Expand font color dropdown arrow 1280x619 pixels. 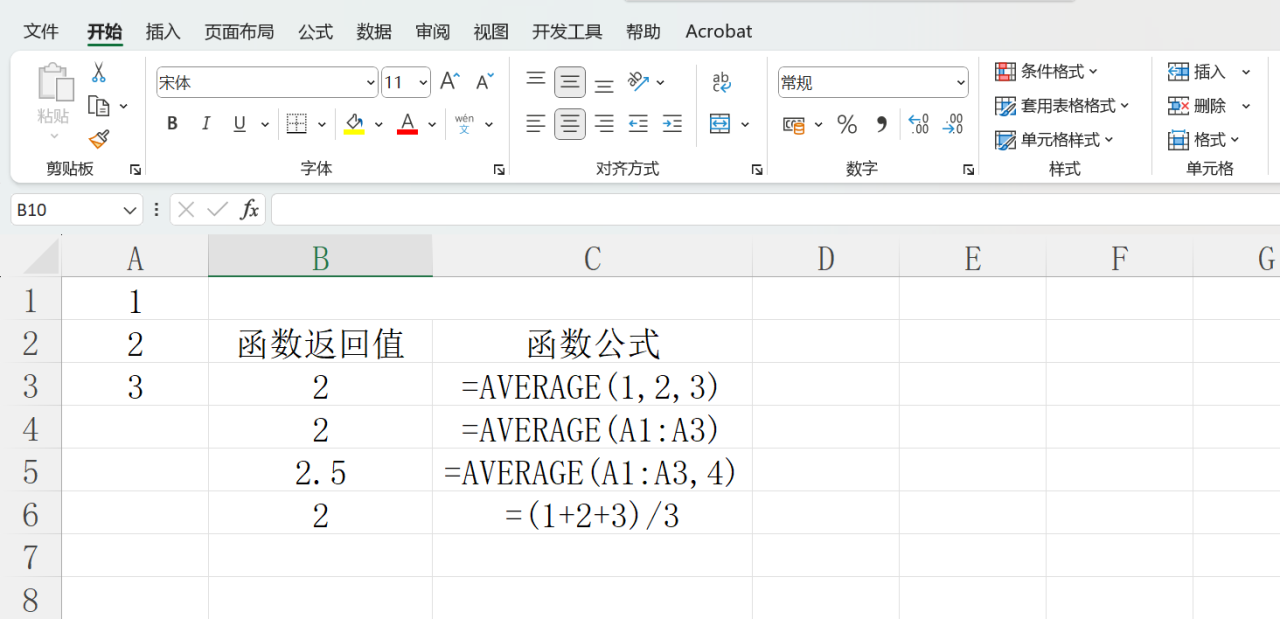[432, 125]
